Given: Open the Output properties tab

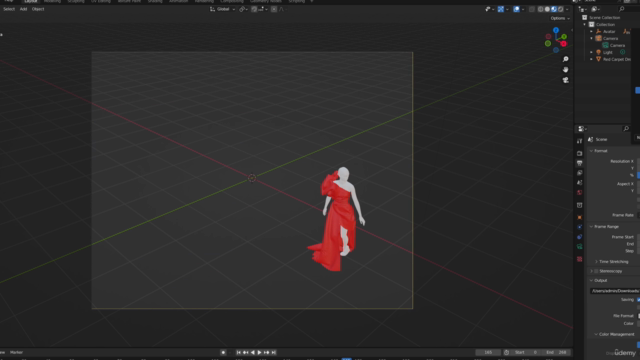Looking at the screenshot, I should 580,163.
